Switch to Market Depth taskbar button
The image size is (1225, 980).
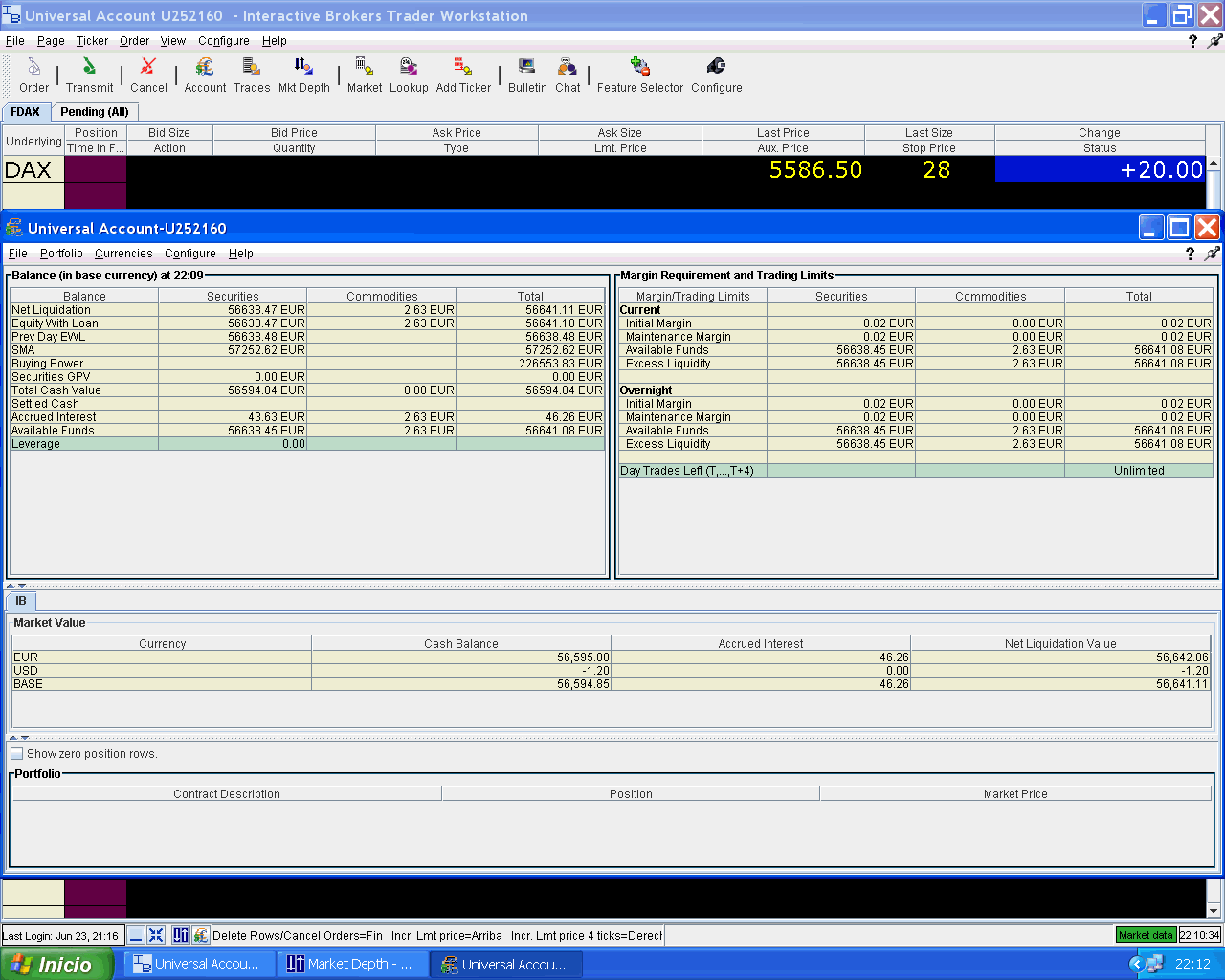coord(351,964)
